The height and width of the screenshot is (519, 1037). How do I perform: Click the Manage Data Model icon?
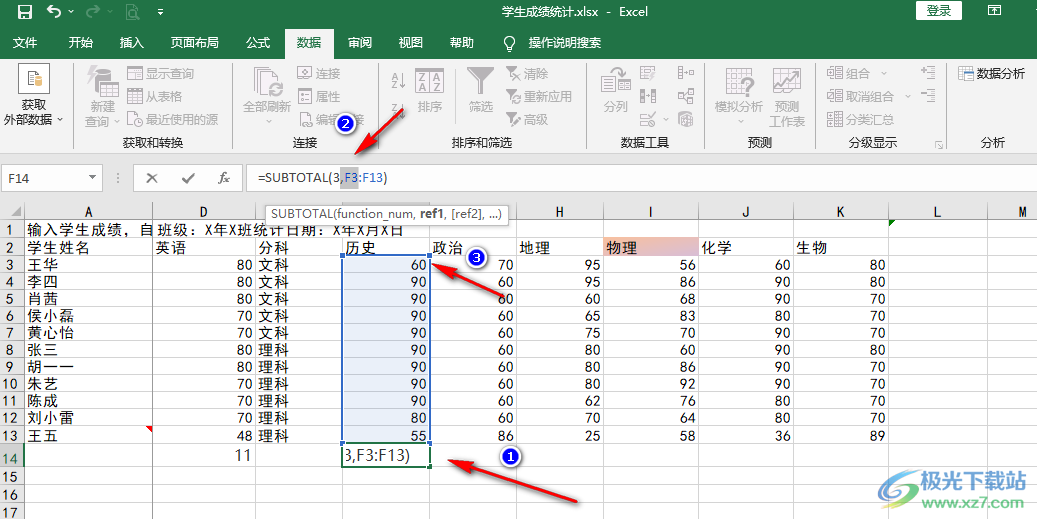[686, 120]
